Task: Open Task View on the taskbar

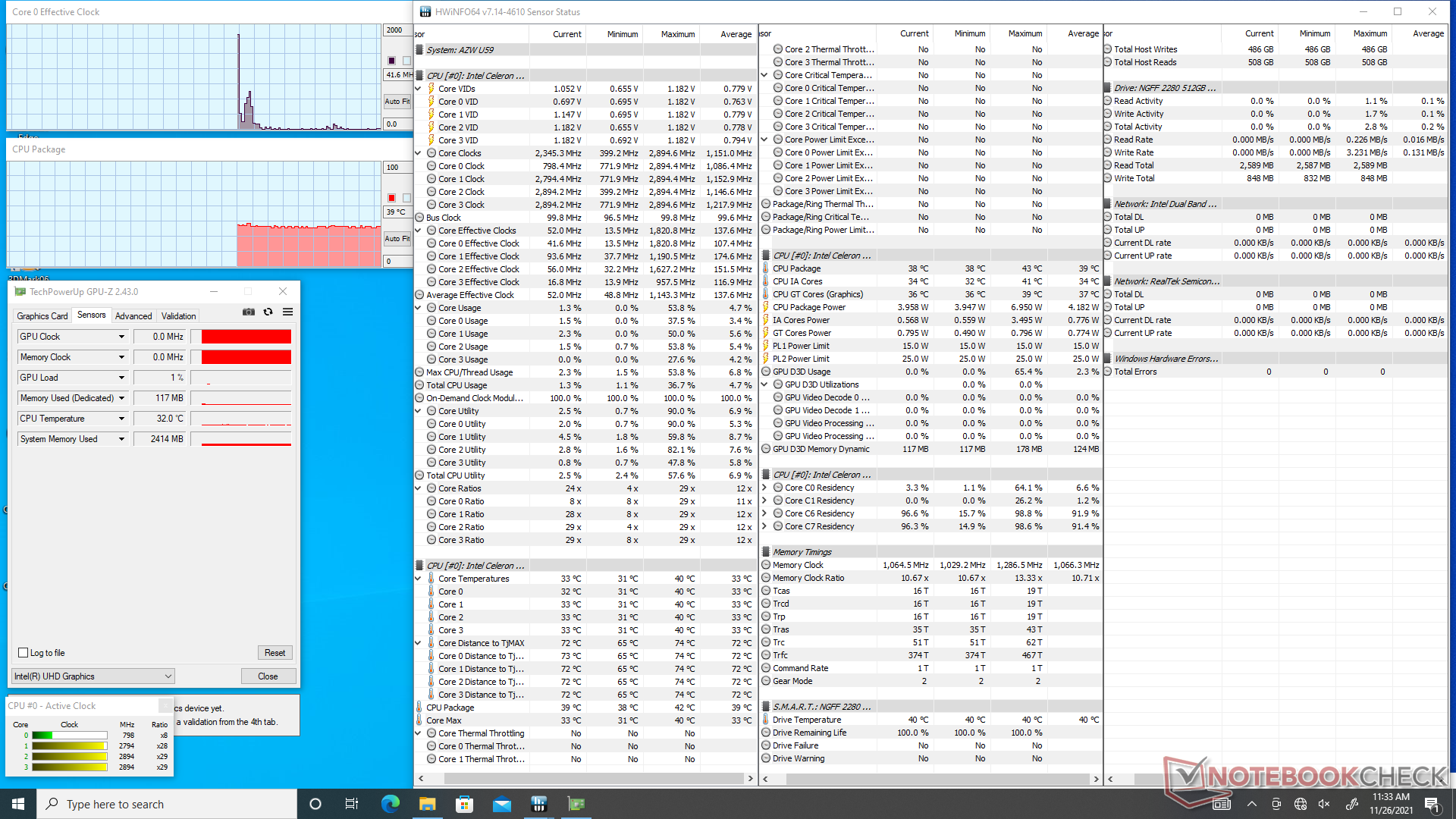Action: point(352,804)
